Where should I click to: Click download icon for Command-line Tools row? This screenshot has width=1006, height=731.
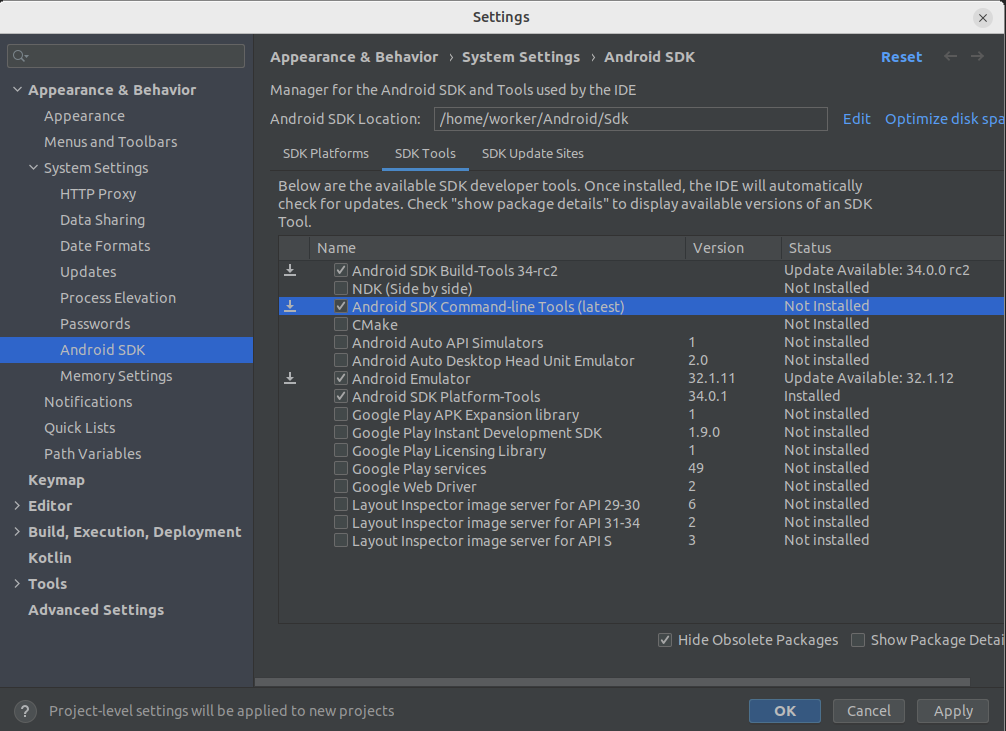click(x=290, y=306)
